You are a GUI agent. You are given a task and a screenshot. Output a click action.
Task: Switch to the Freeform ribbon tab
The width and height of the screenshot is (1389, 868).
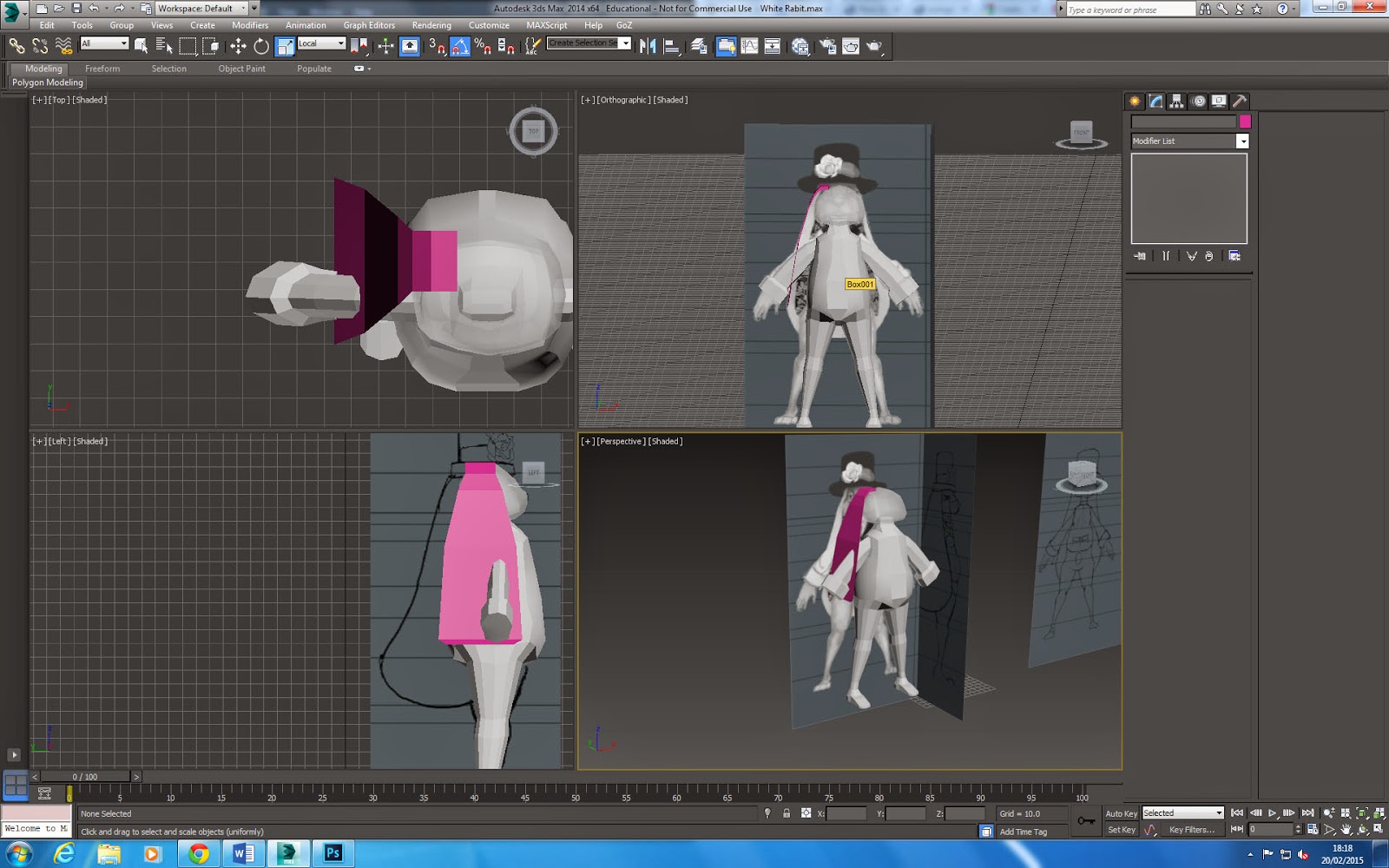tap(102, 69)
